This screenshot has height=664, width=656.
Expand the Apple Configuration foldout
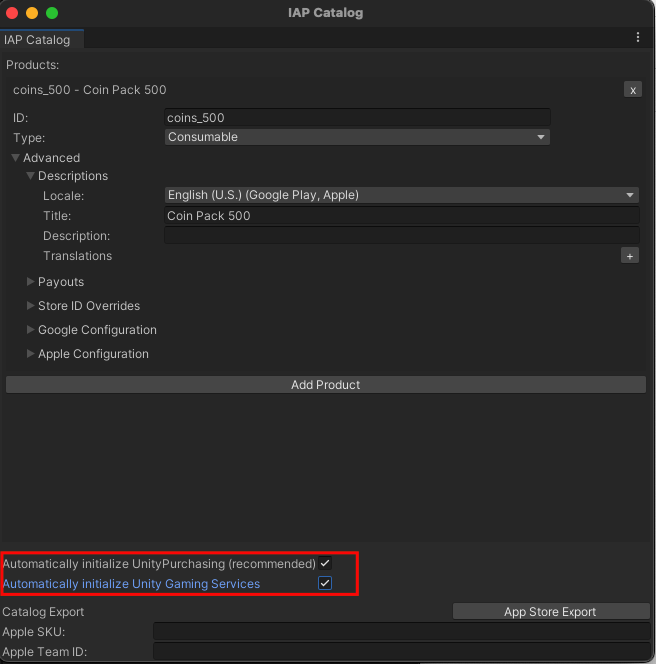31,354
